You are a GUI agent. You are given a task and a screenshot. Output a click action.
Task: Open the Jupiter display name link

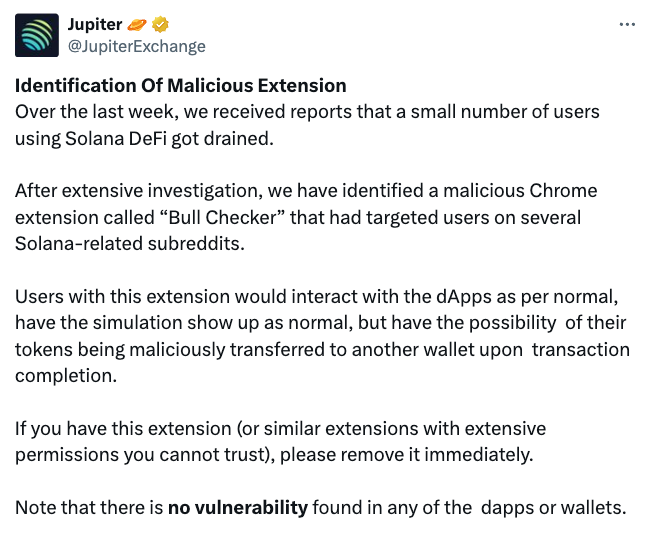coord(94,25)
